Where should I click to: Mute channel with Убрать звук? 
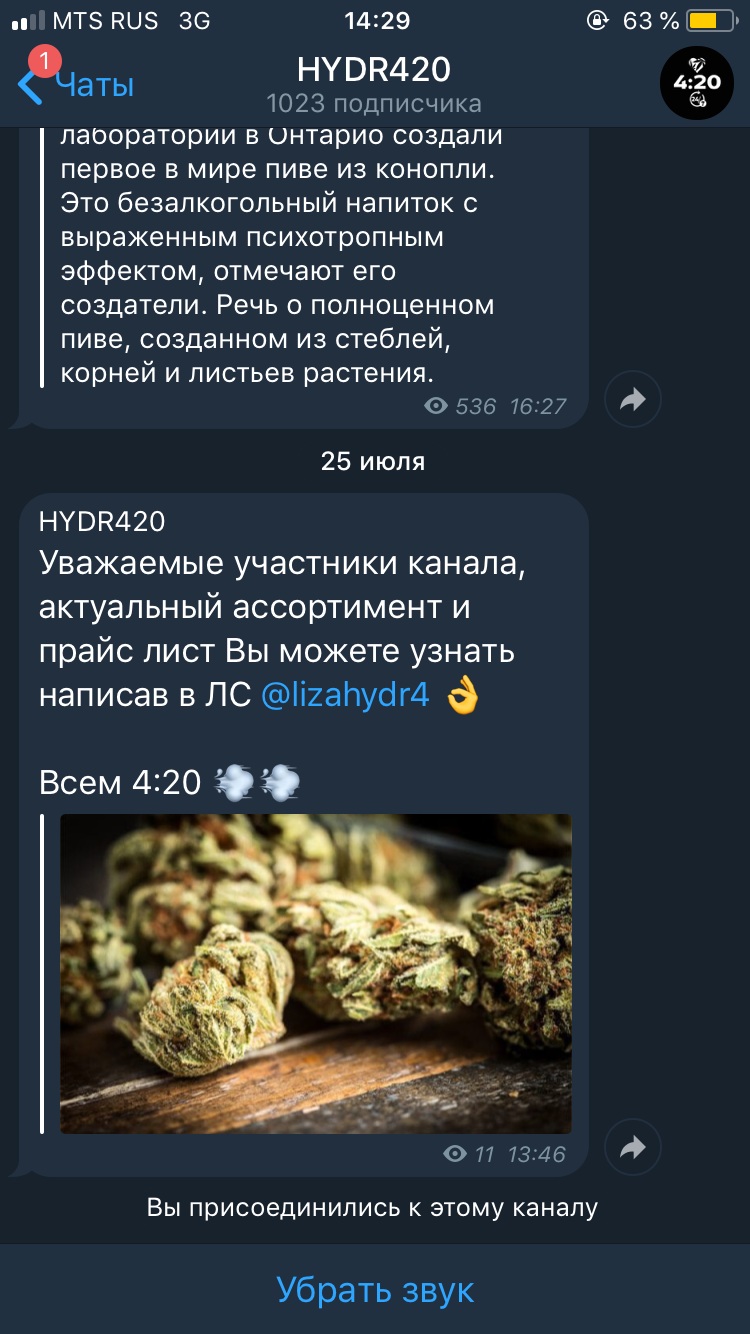[x=375, y=1290]
